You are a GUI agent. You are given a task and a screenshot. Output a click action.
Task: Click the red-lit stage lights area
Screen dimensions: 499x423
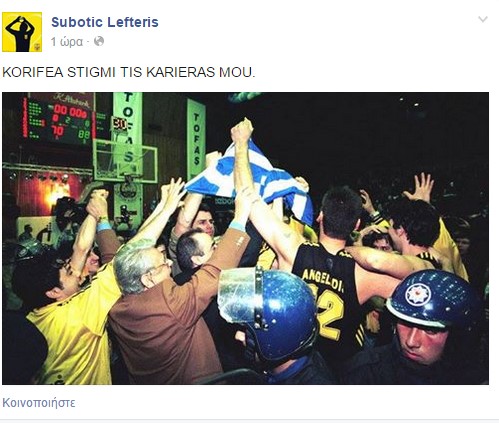point(50,193)
